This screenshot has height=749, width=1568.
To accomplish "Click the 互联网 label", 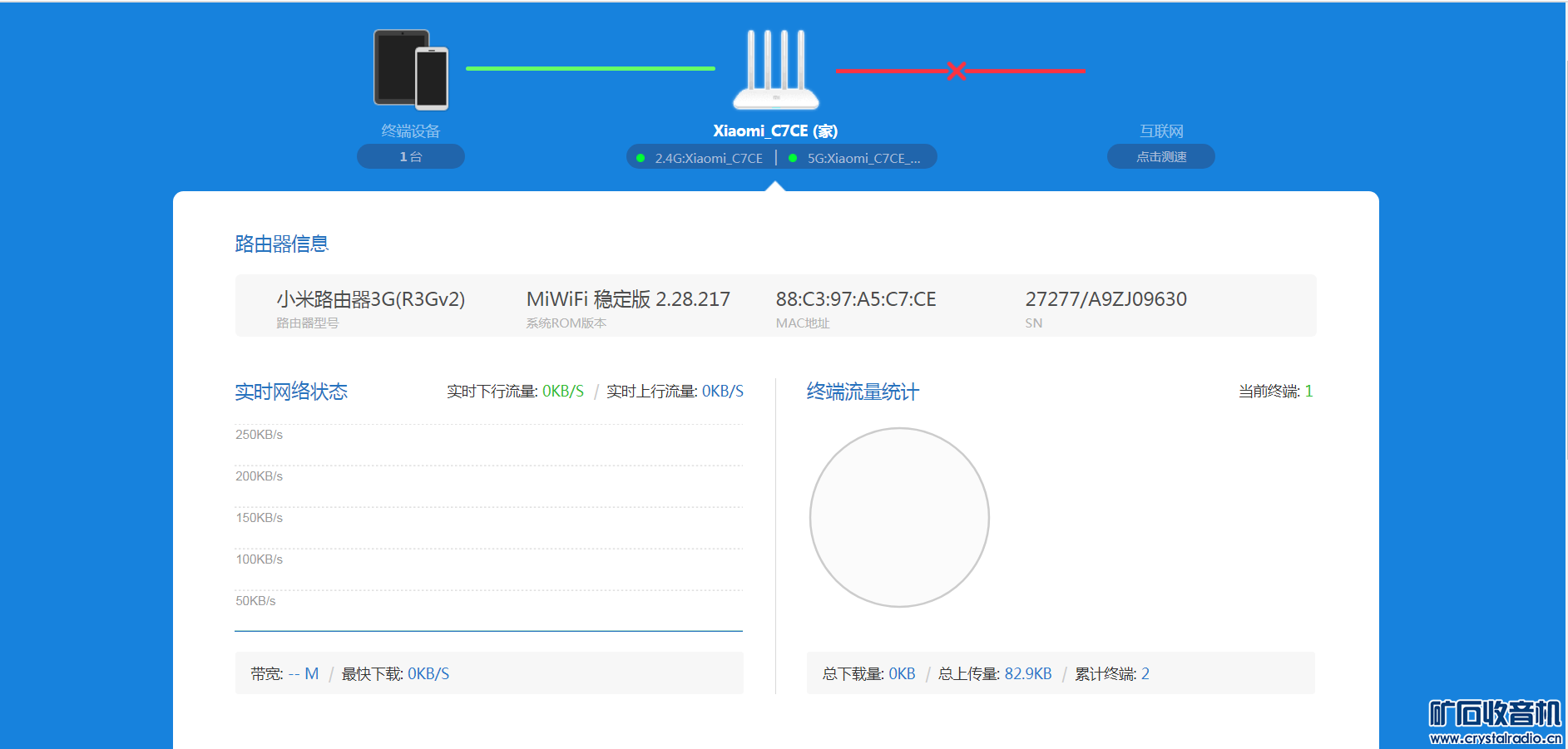I will pos(1161,131).
